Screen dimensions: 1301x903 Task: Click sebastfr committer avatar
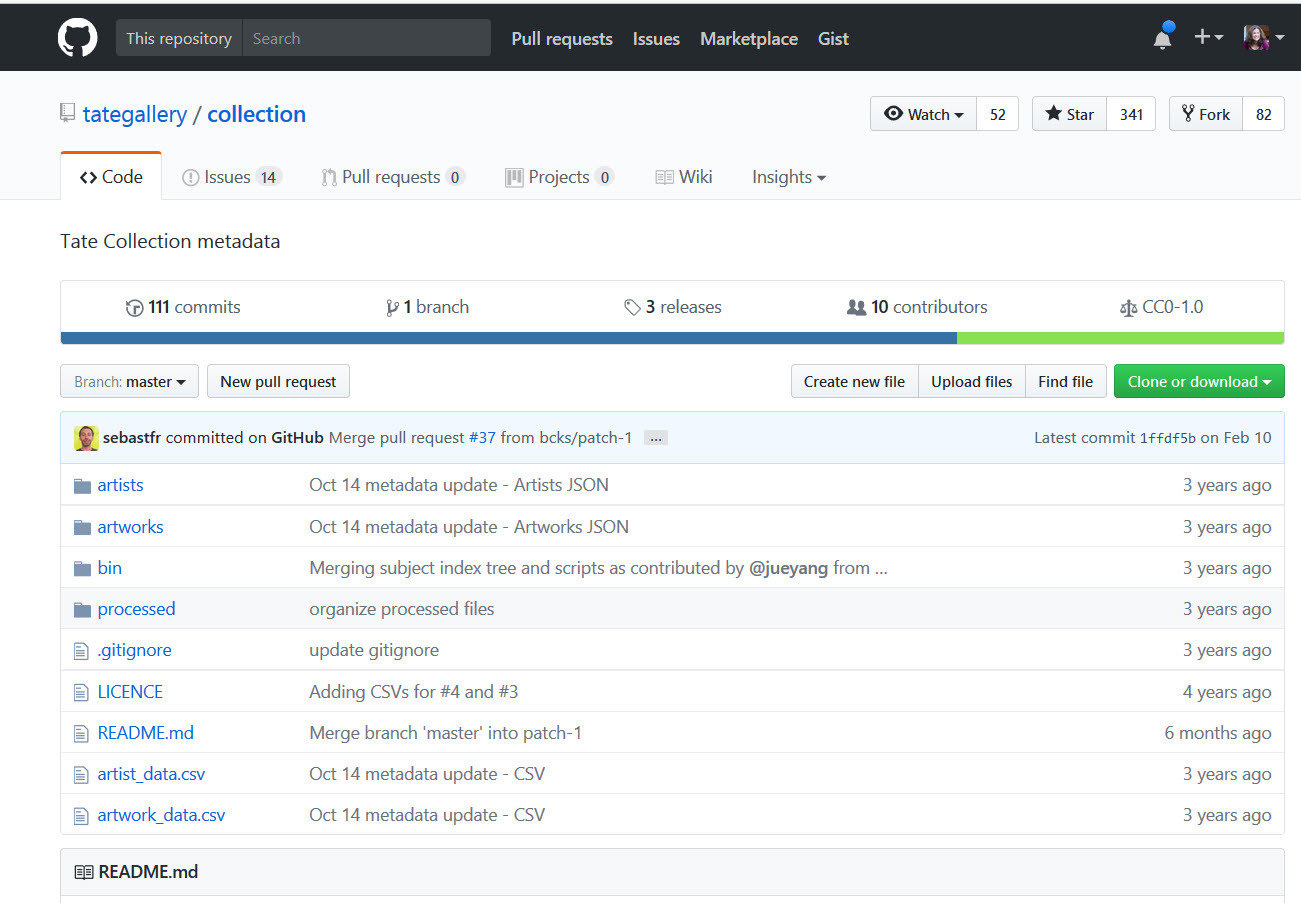86,438
